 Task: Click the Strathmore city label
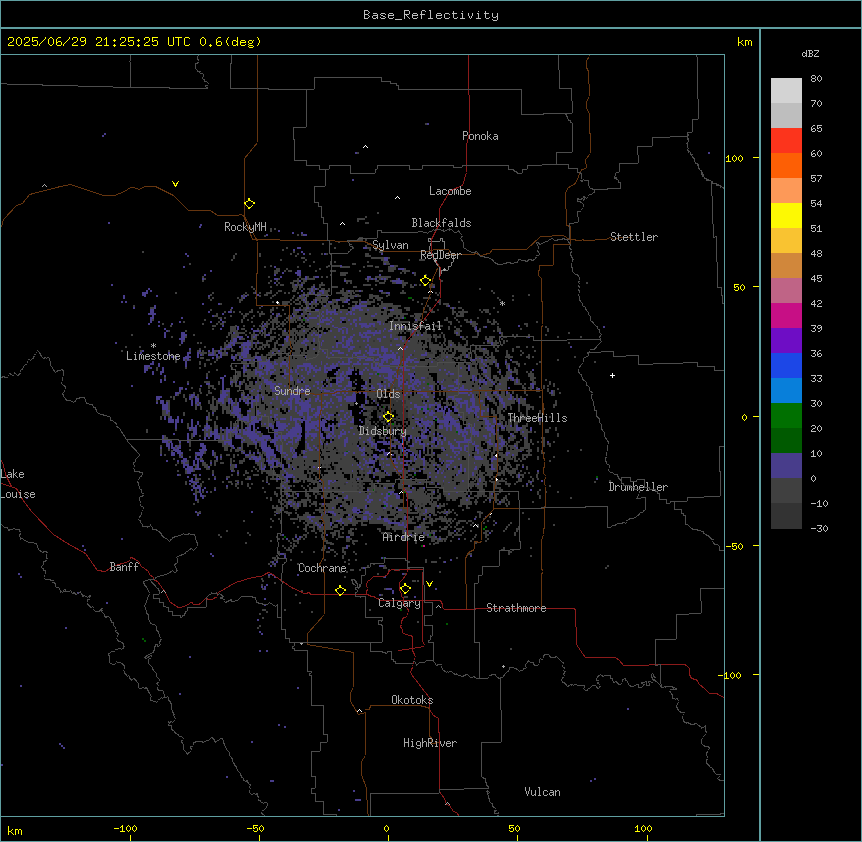(516, 608)
